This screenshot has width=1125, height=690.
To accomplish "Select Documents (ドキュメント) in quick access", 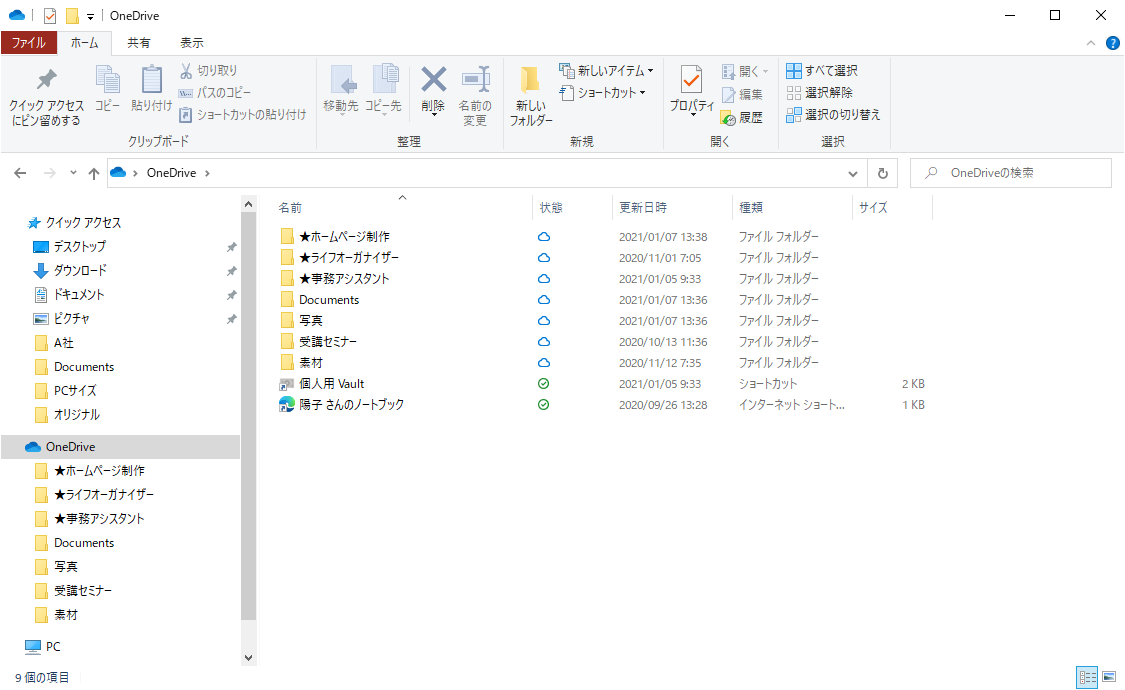I will click(x=79, y=295).
